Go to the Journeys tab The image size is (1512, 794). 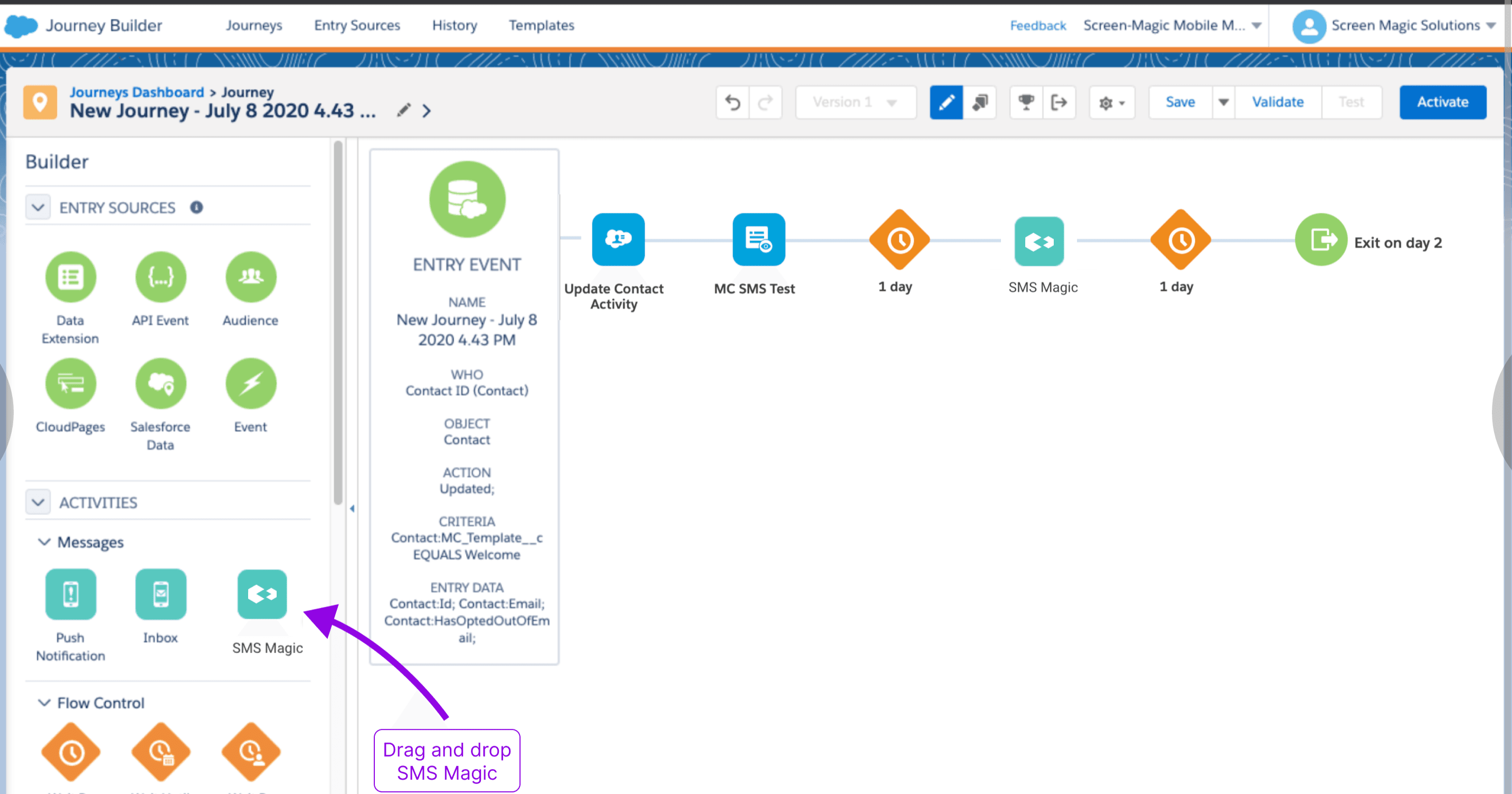coord(254,25)
